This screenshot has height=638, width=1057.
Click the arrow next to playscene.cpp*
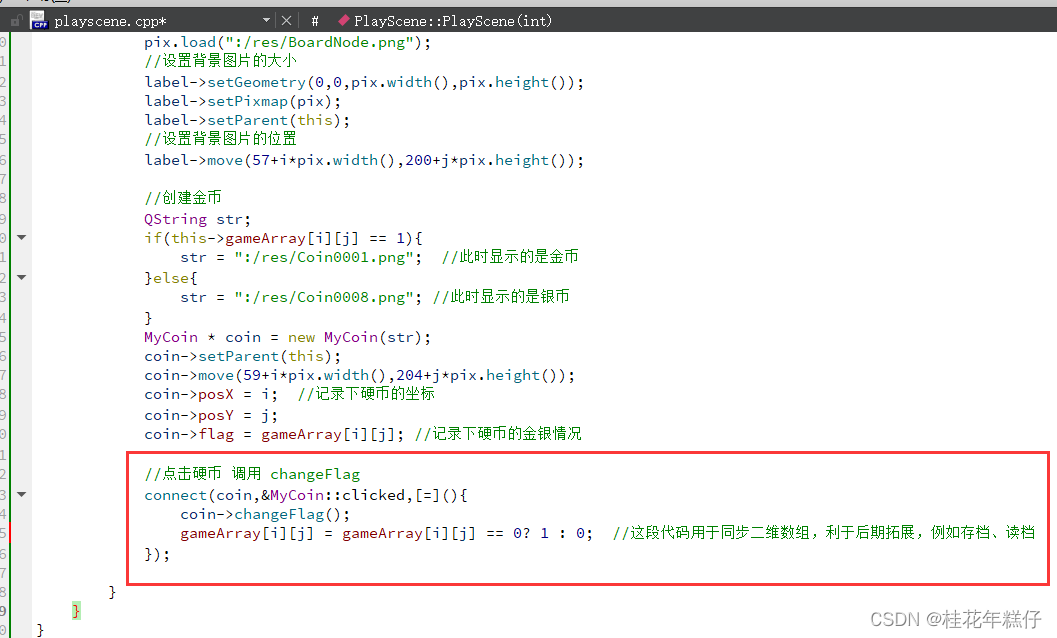266,21
